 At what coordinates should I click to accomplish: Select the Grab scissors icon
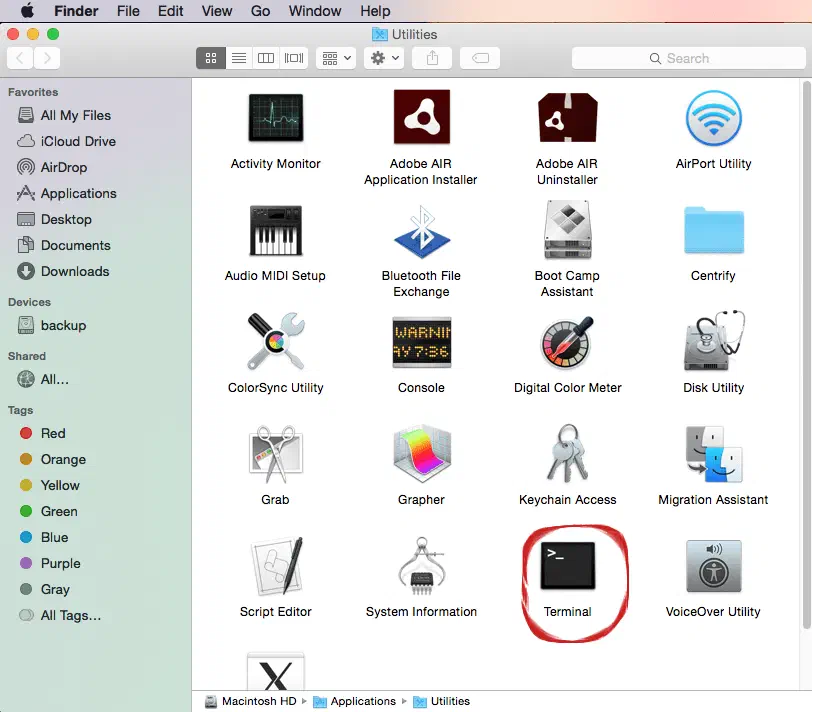pos(275,454)
